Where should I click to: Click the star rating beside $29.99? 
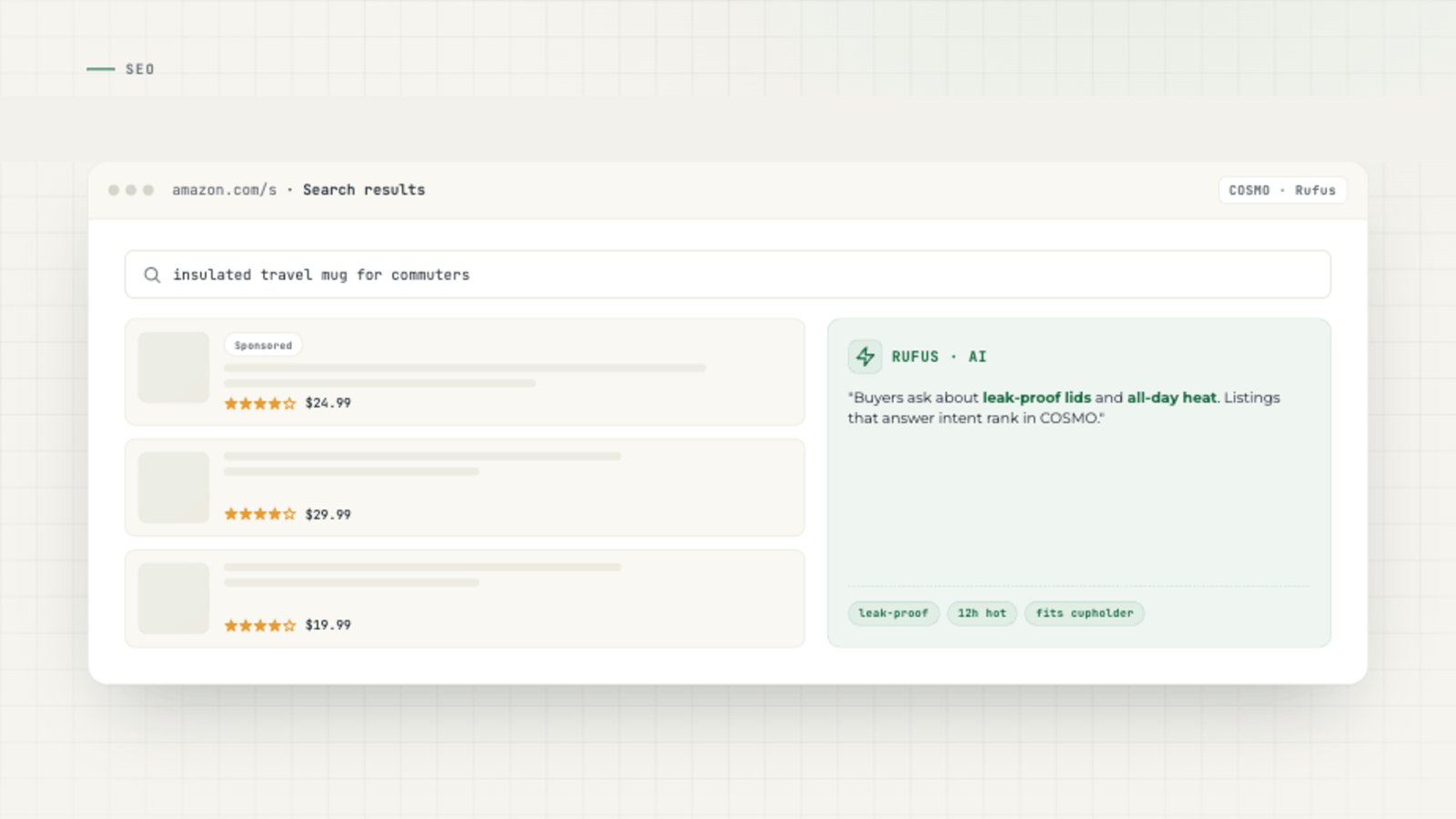260,514
